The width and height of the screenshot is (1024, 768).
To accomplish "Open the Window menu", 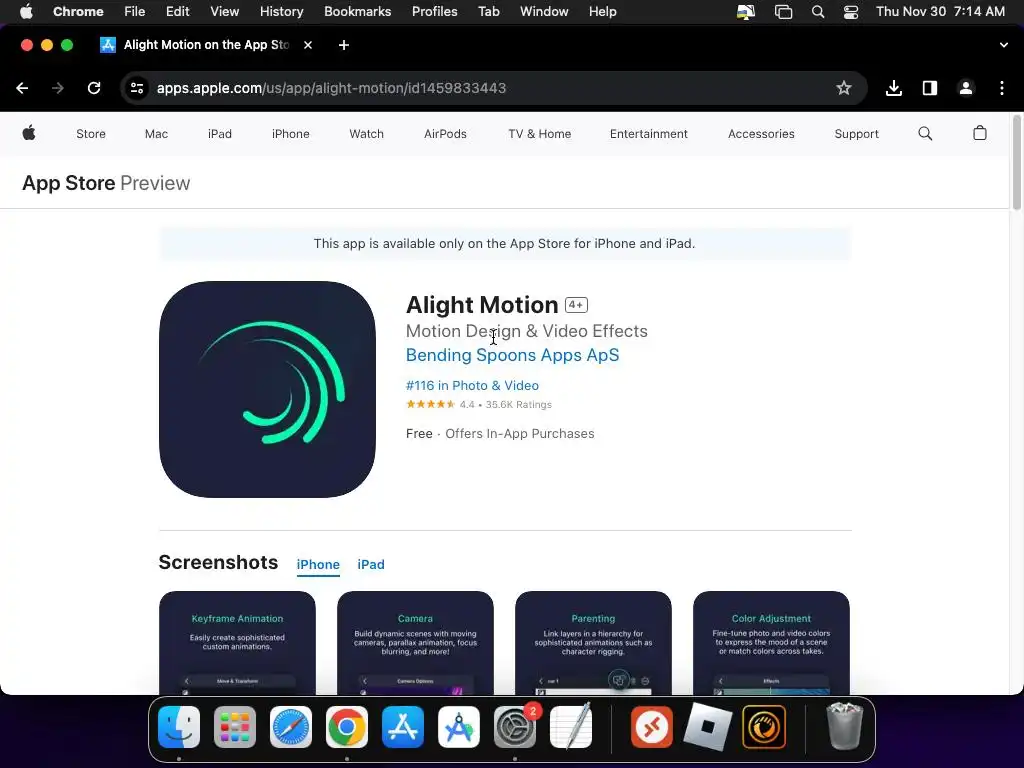I will [544, 12].
